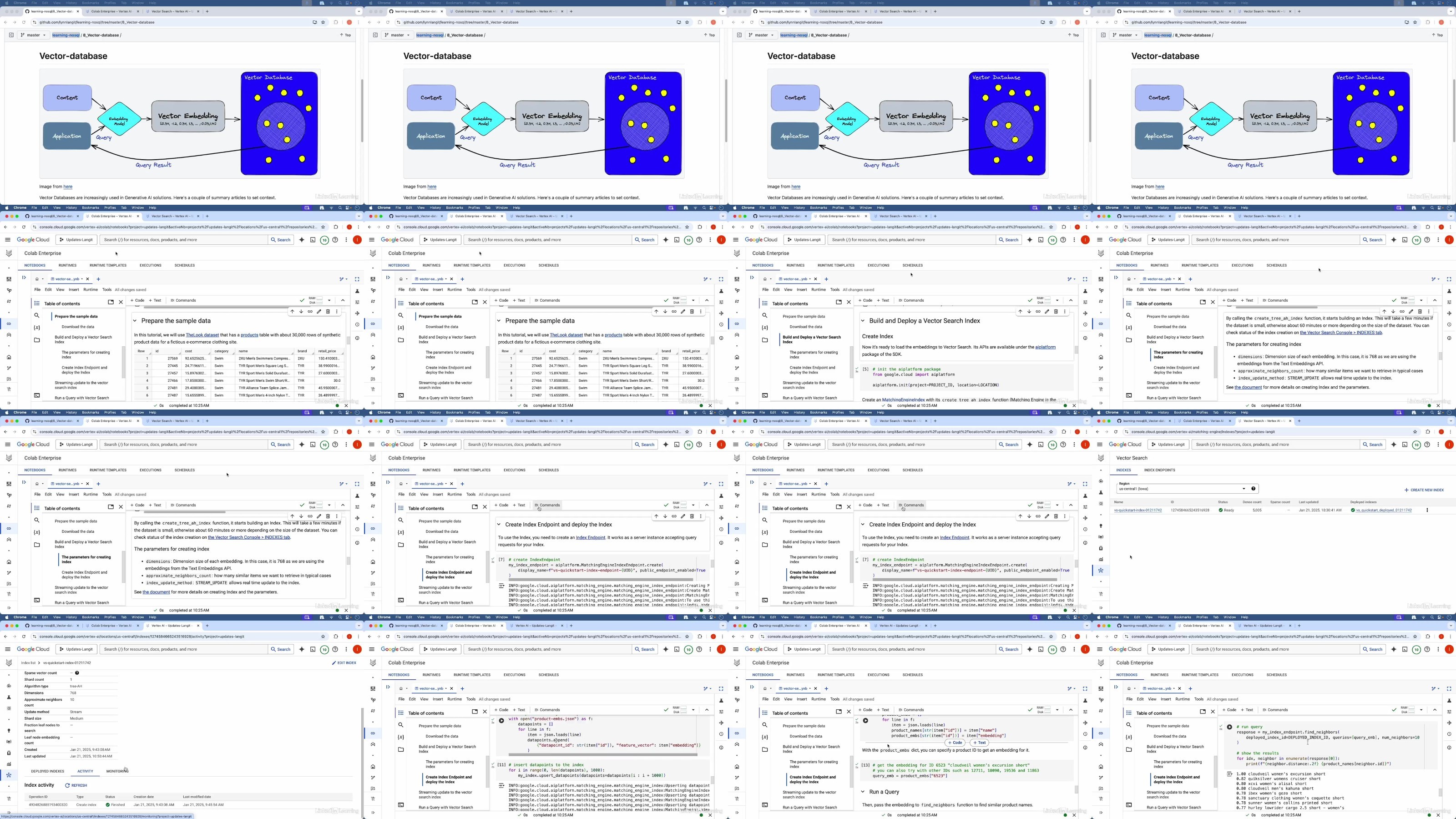
Task: Open notifications badge 10 on Vector Search page
Action: tap(1416, 444)
